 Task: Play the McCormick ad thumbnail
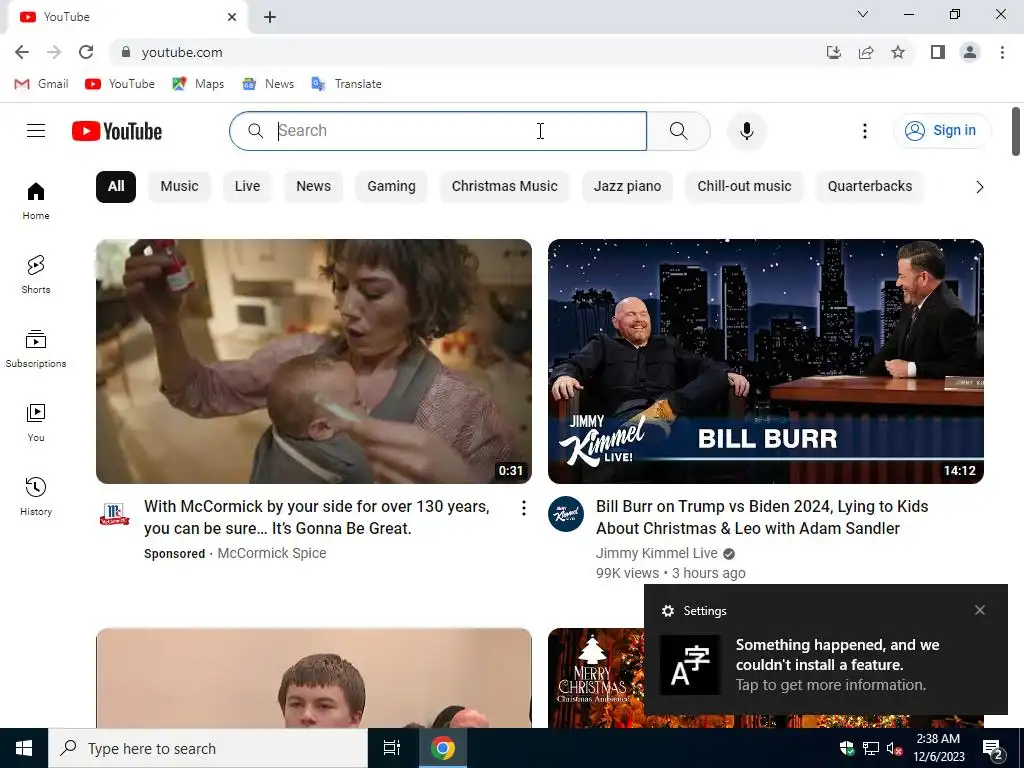[x=313, y=361]
